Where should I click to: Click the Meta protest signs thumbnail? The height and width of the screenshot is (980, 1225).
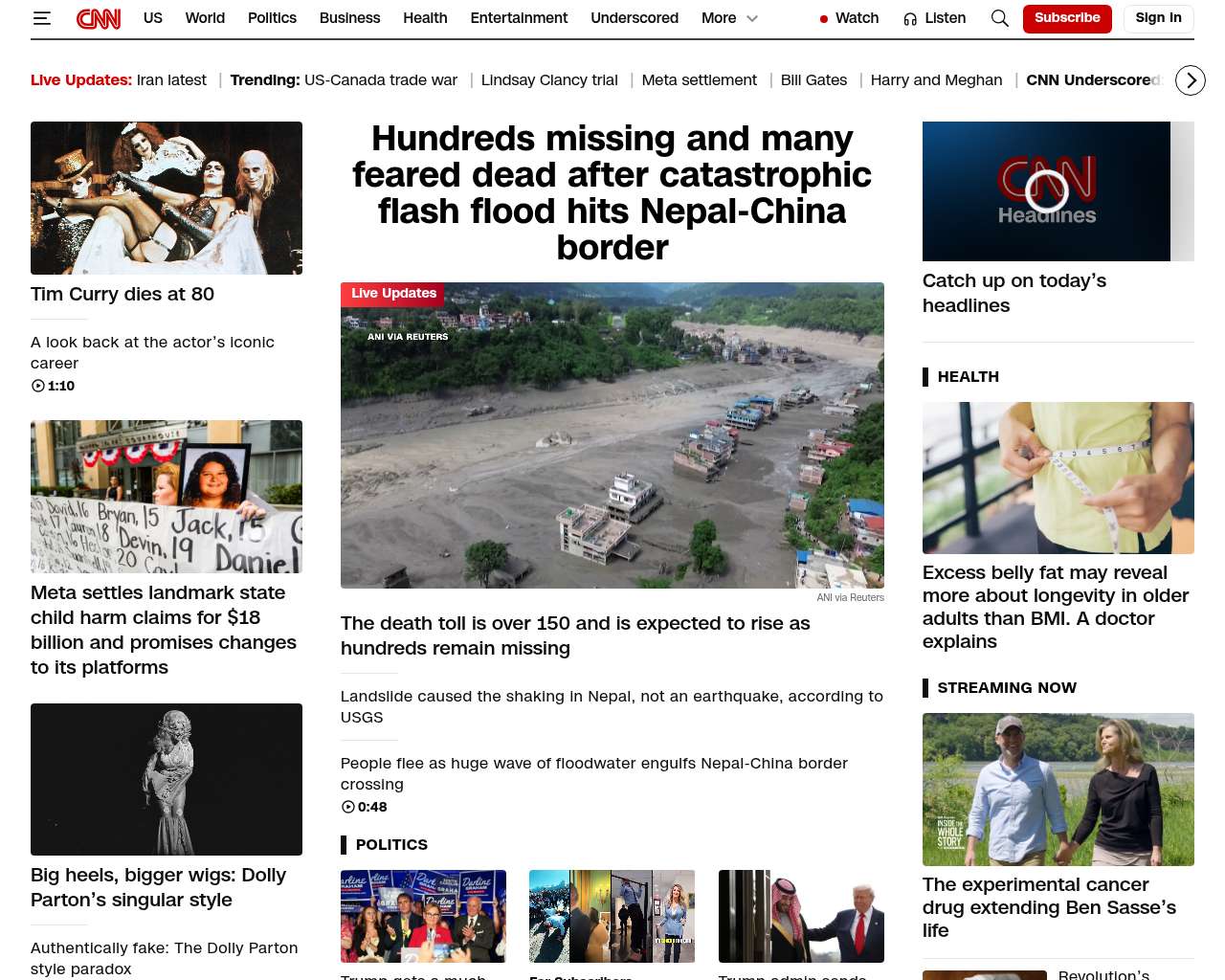click(167, 497)
